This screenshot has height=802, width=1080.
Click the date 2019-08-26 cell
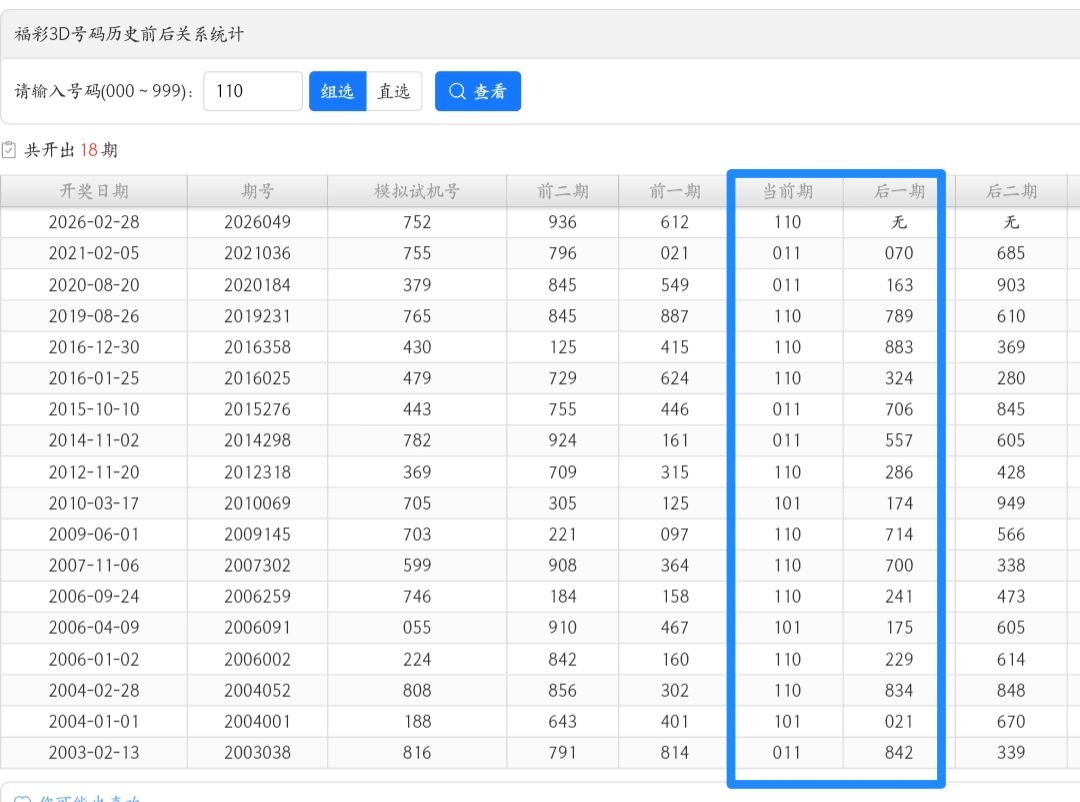(x=94, y=316)
